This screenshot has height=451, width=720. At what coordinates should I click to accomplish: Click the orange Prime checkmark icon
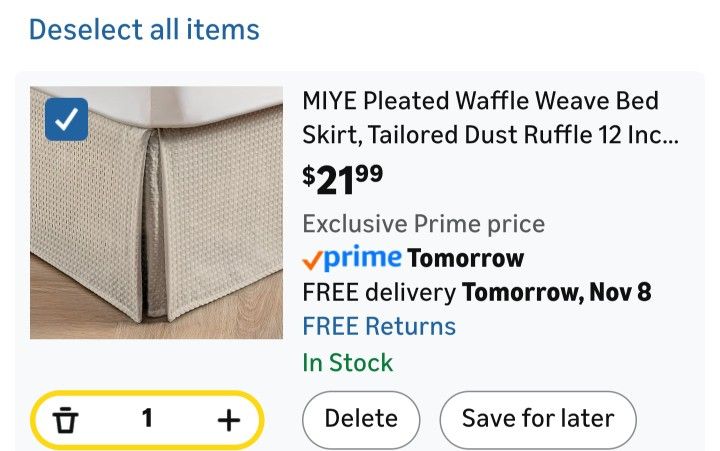coord(313,260)
